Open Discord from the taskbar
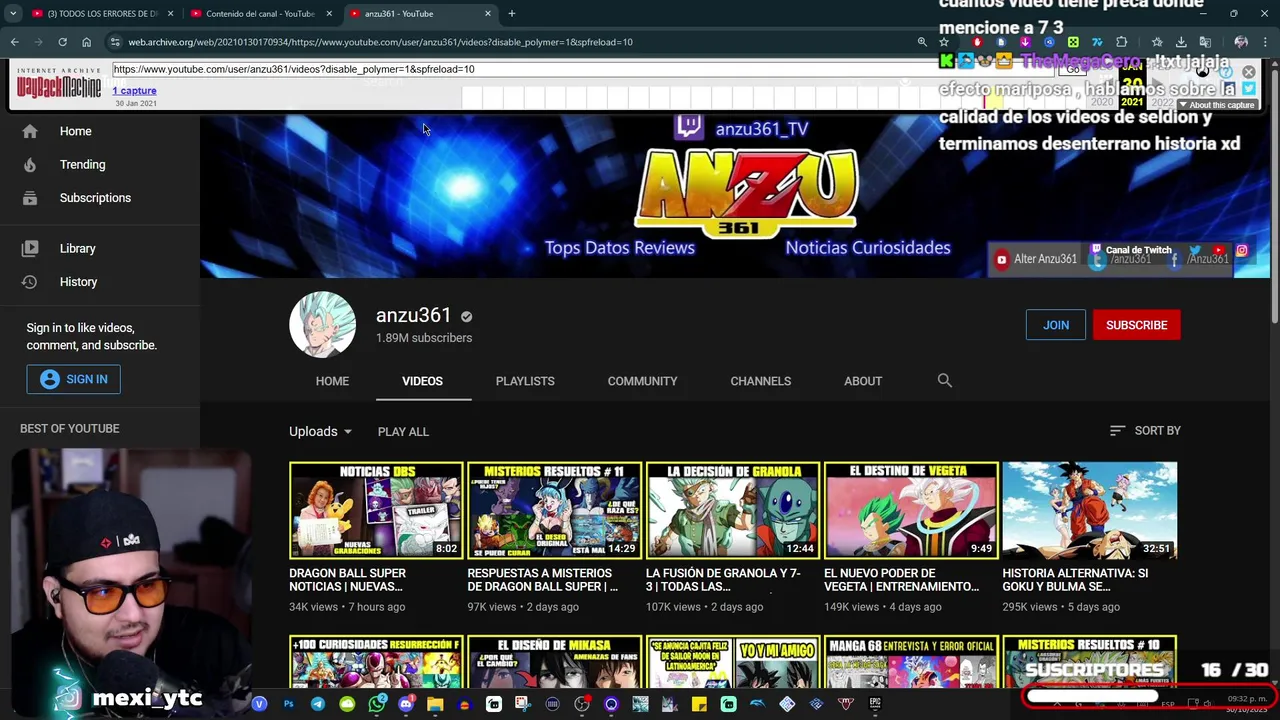 pos(406,704)
